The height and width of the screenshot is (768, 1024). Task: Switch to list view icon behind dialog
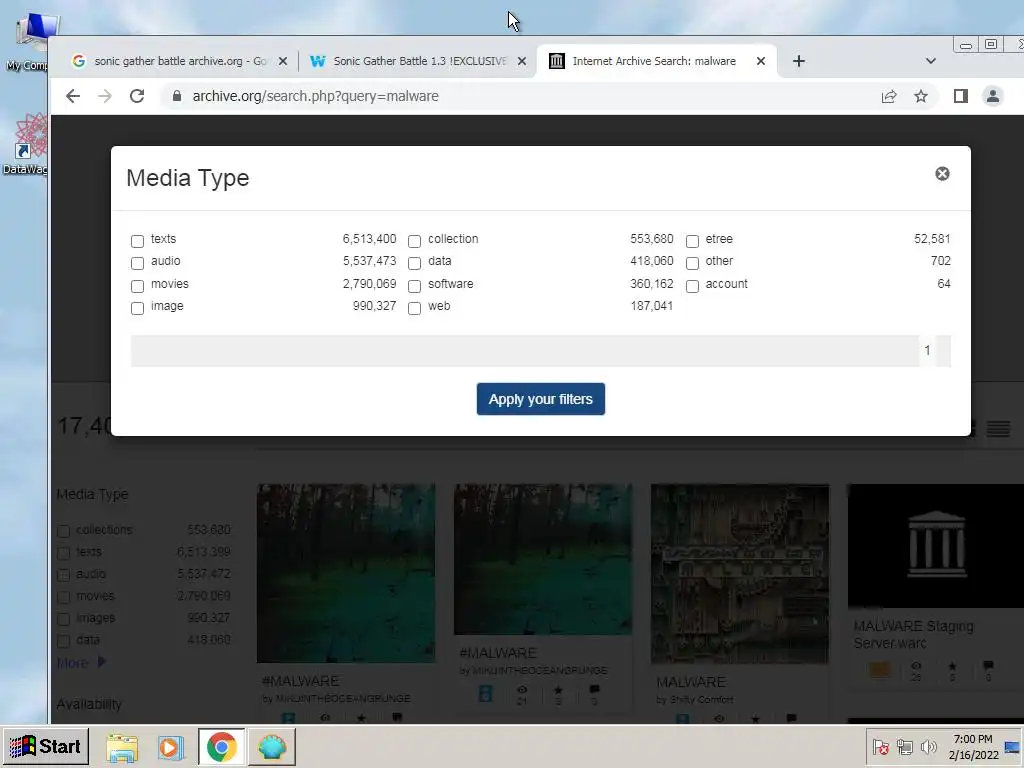click(x=998, y=429)
